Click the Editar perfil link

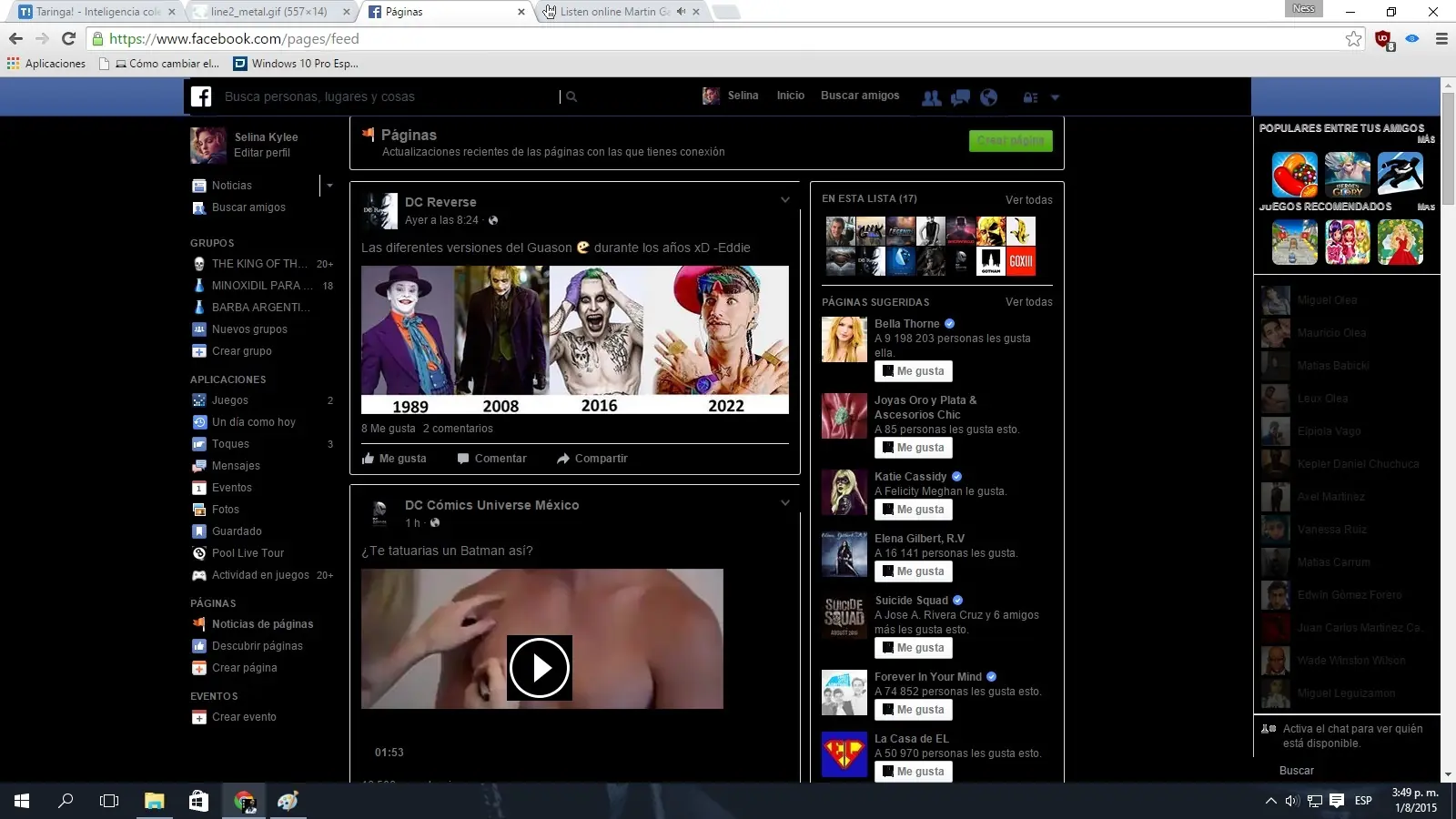point(262,153)
